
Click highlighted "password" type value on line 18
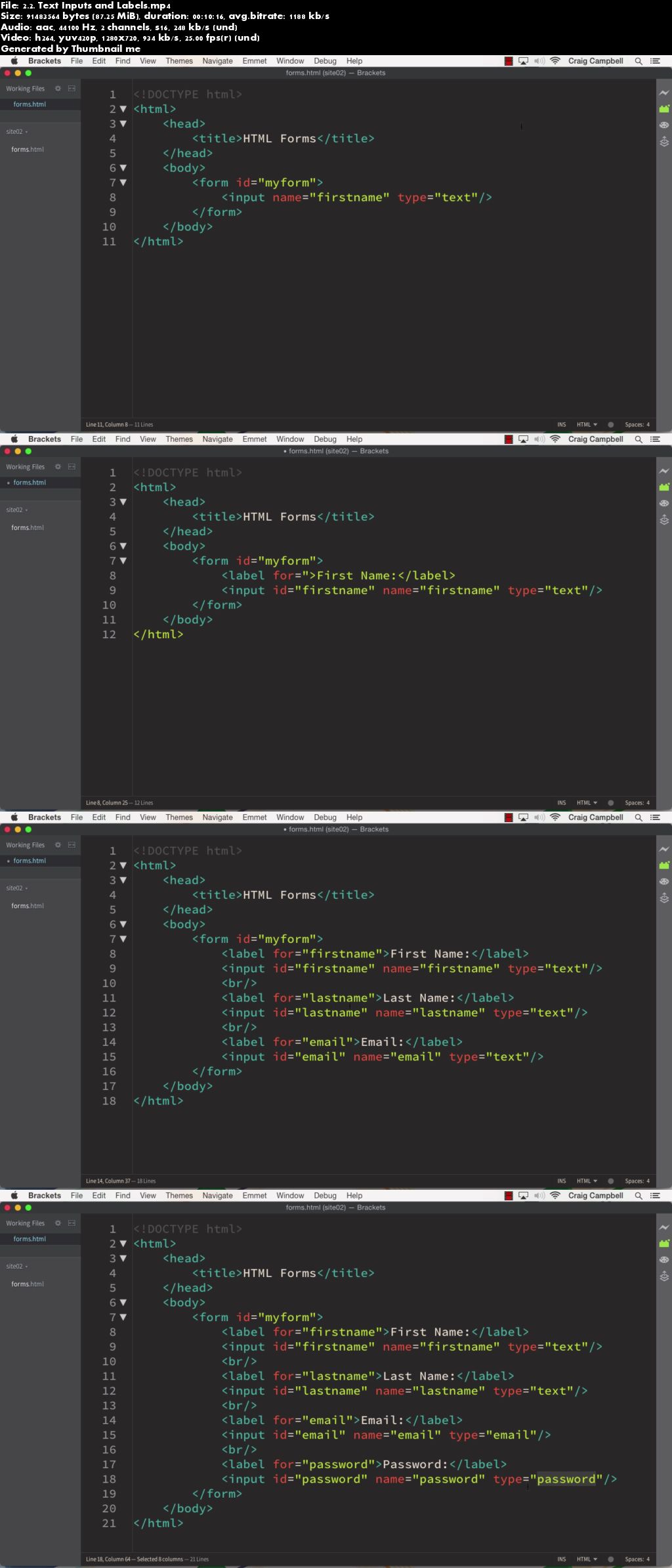[566, 1479]
